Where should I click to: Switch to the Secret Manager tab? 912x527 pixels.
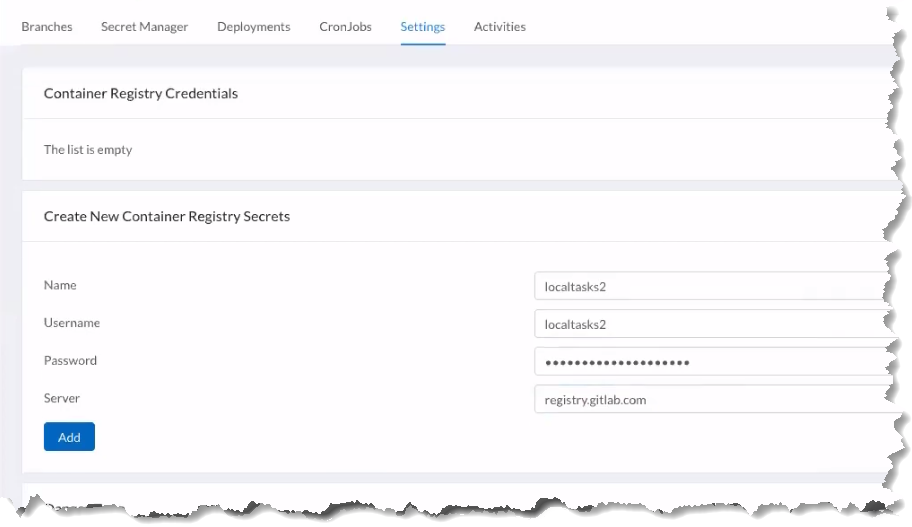coord(144,27)
